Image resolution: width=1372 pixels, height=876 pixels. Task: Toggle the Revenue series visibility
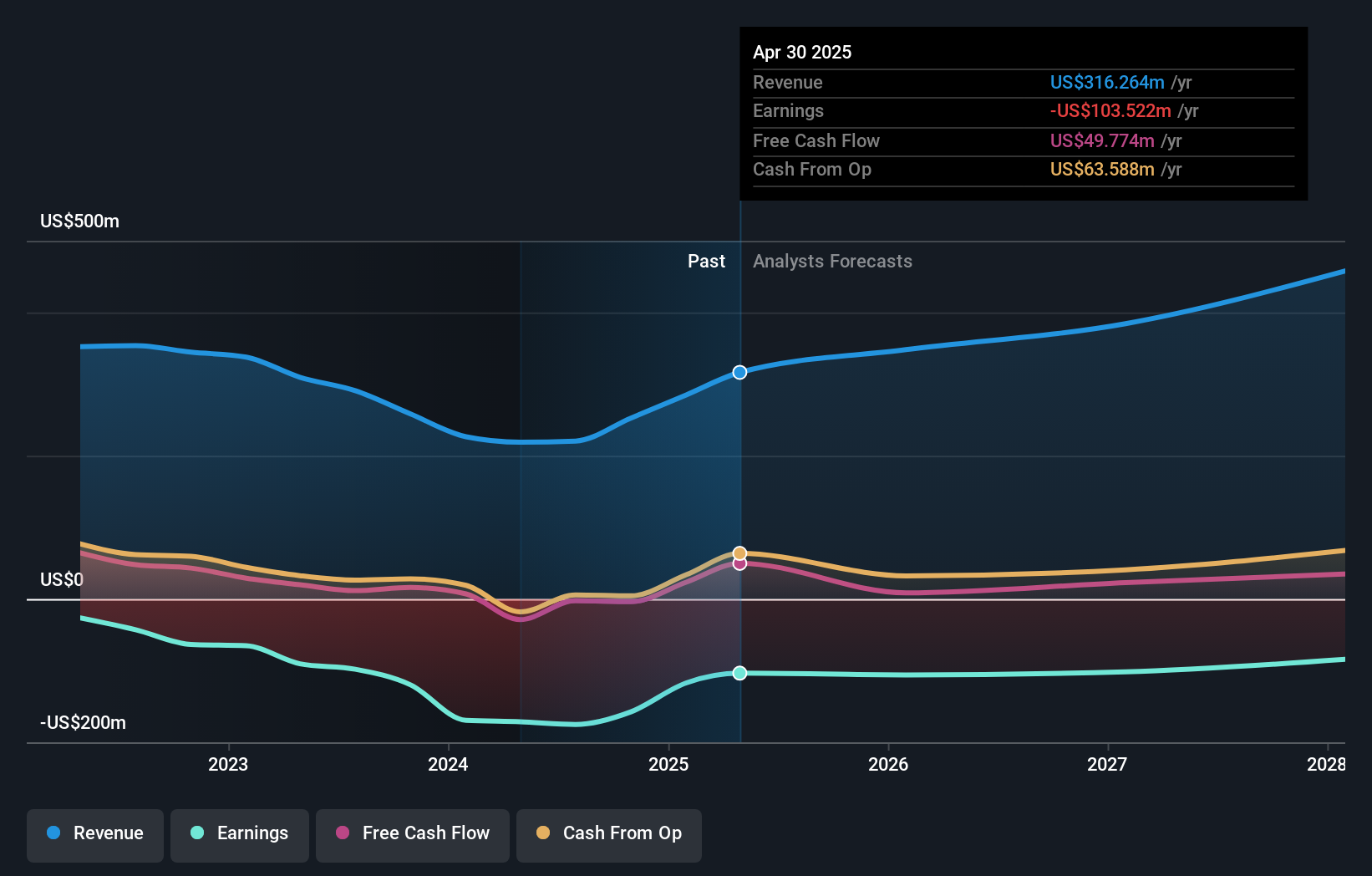click(94, 833)
